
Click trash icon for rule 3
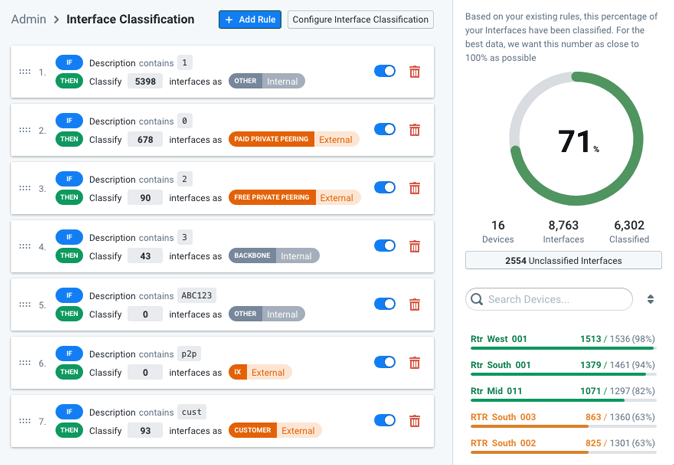click(x=415, y=188)
